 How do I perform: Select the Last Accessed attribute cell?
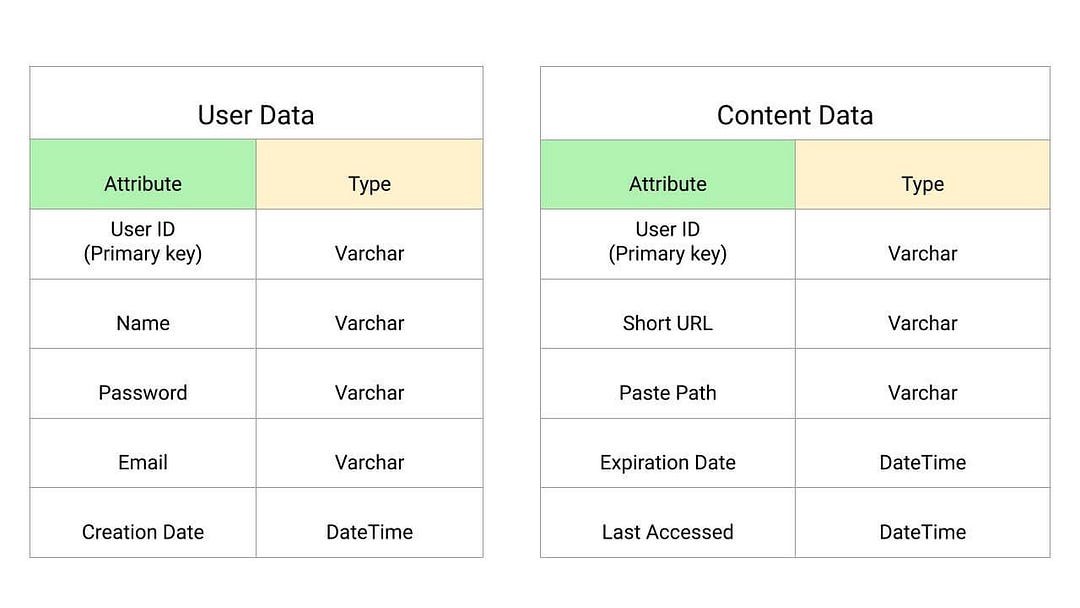click(x=668, y=532)
